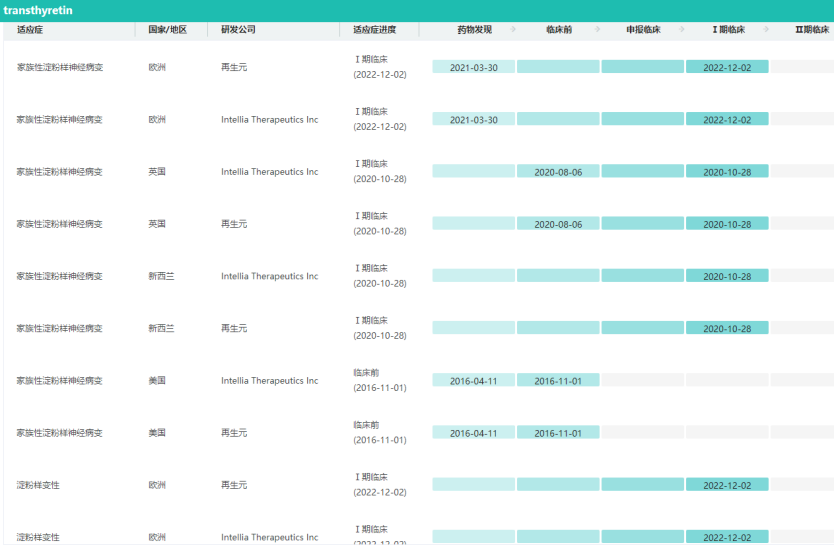
Task: Click 2016-04-11 in the 美国 Intellia row
Action: (473, 380)
